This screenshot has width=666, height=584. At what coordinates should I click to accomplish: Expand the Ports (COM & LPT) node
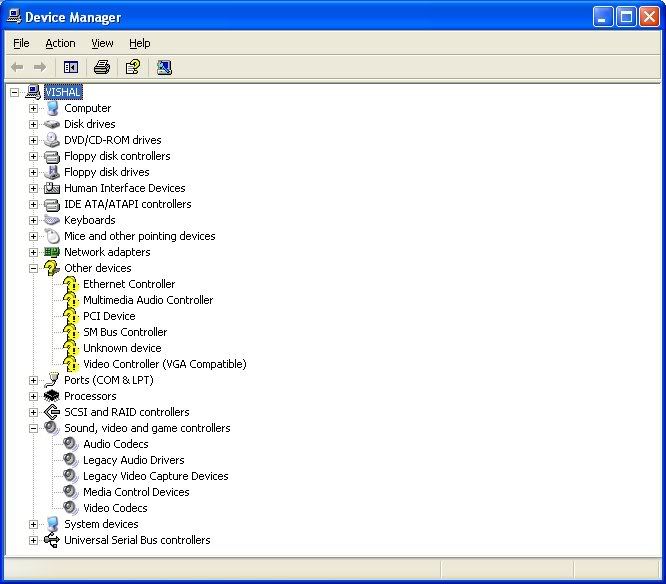(x=34, y=380)
